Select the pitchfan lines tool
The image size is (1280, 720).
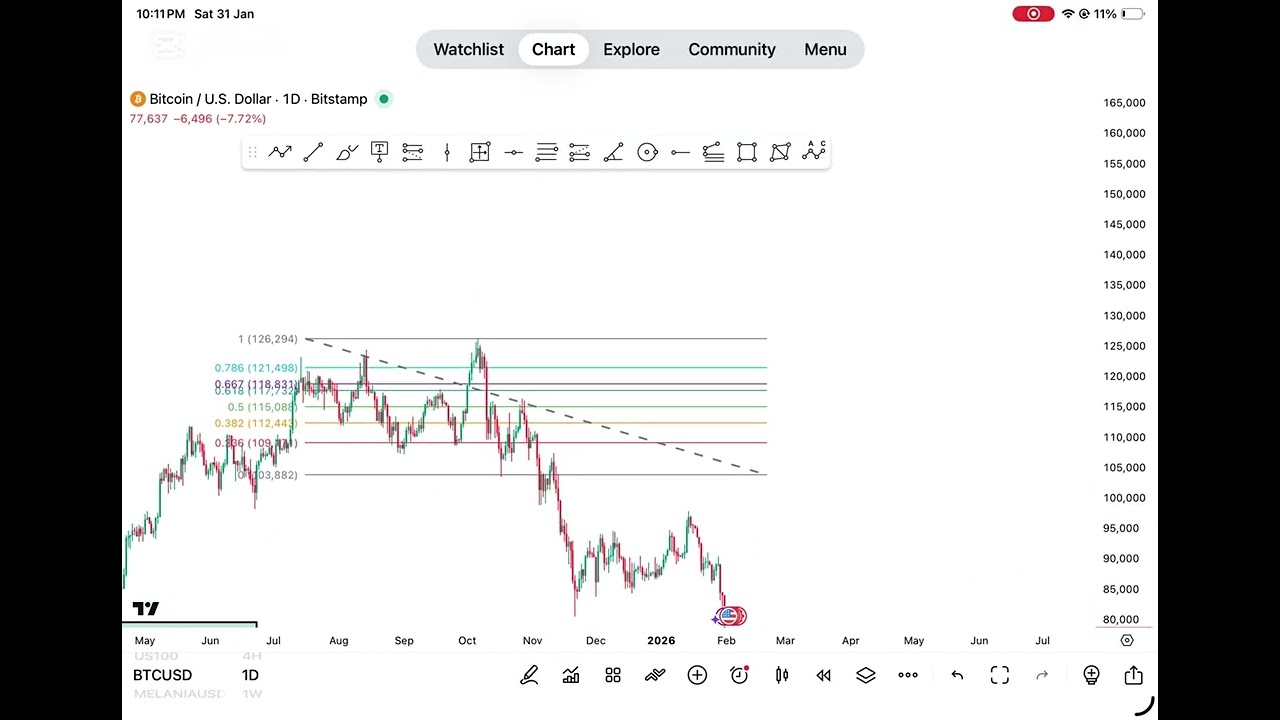coord(713,152)
